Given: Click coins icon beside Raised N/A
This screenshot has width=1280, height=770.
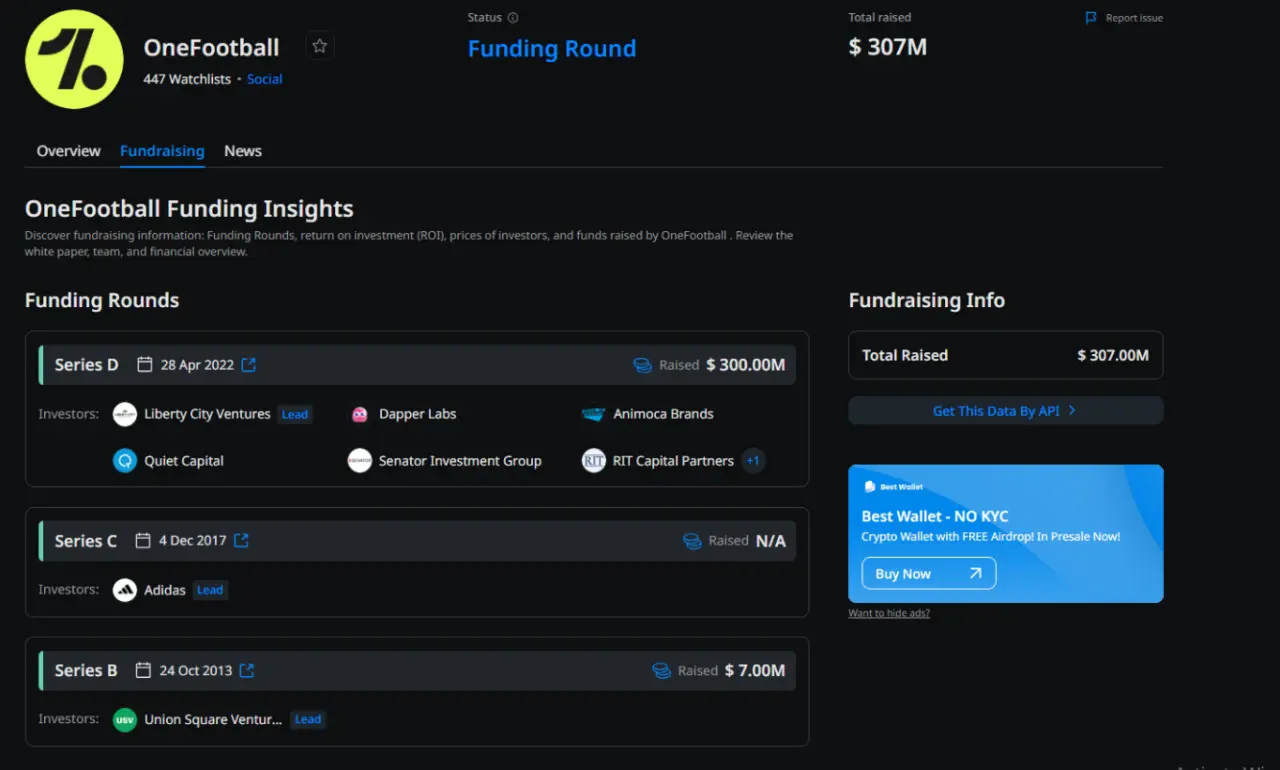Looking at the screenshot, I should 692,541.
